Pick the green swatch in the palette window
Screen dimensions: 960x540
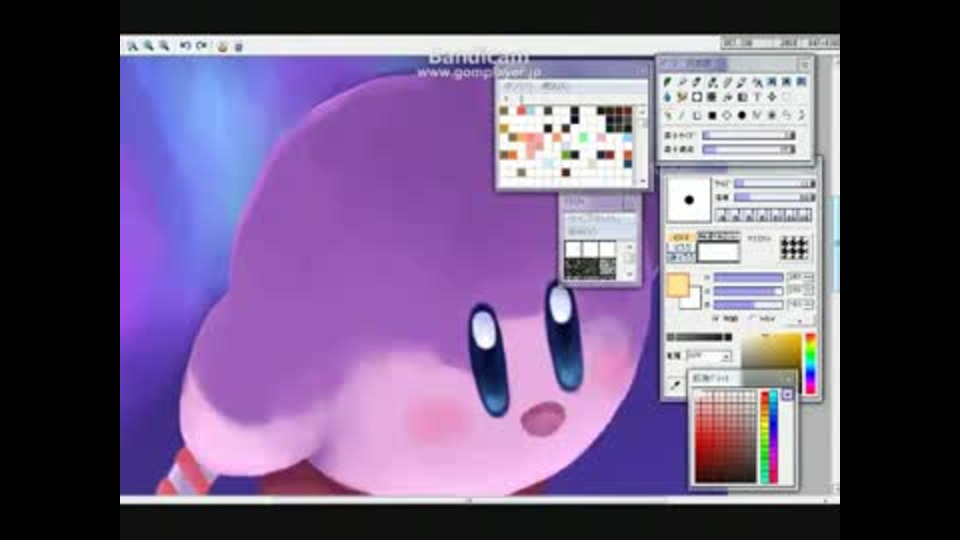pos(583,138)
